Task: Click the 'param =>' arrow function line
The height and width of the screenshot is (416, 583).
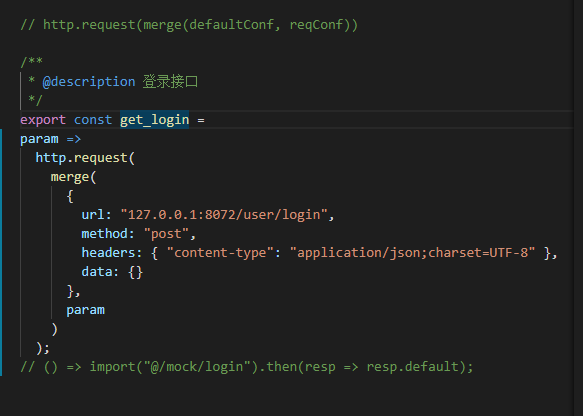Action: tap(51, 139)
